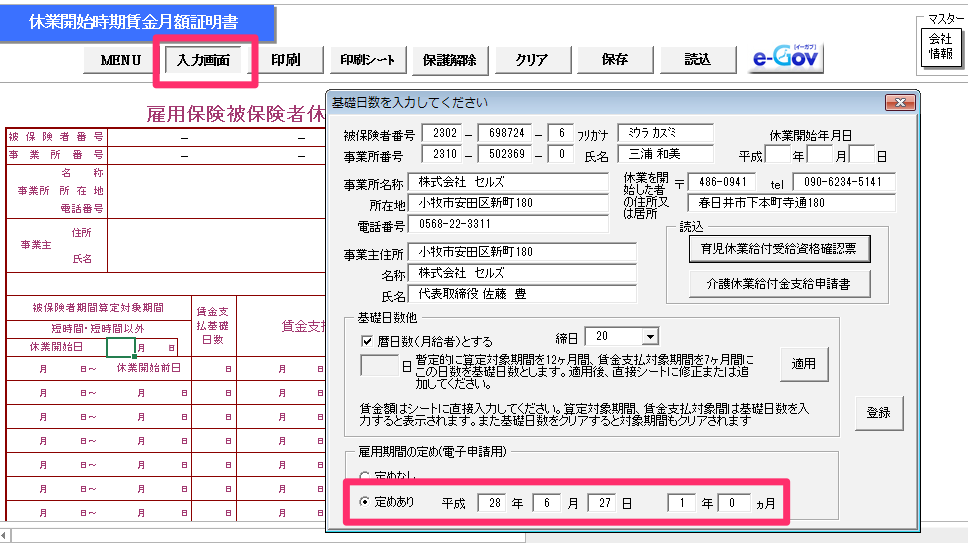The height and width of the screenshot is (543, 968).
Task: Click the 印刷 toolbar button
Action: tap(285, 60)
